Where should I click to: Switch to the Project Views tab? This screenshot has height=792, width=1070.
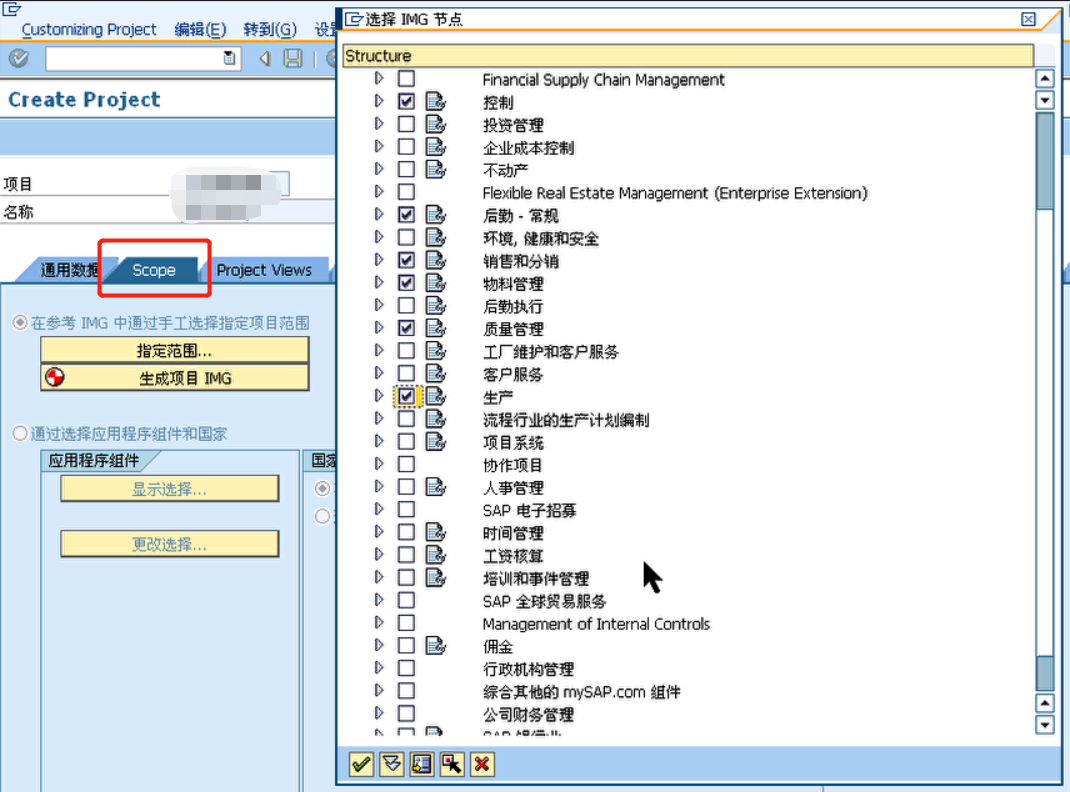point(266,269)
